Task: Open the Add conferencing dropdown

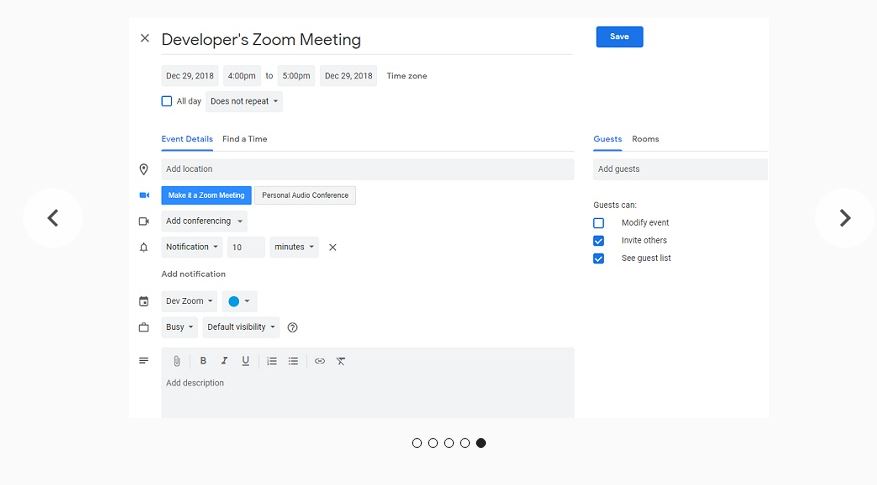Action: point(204,221)
